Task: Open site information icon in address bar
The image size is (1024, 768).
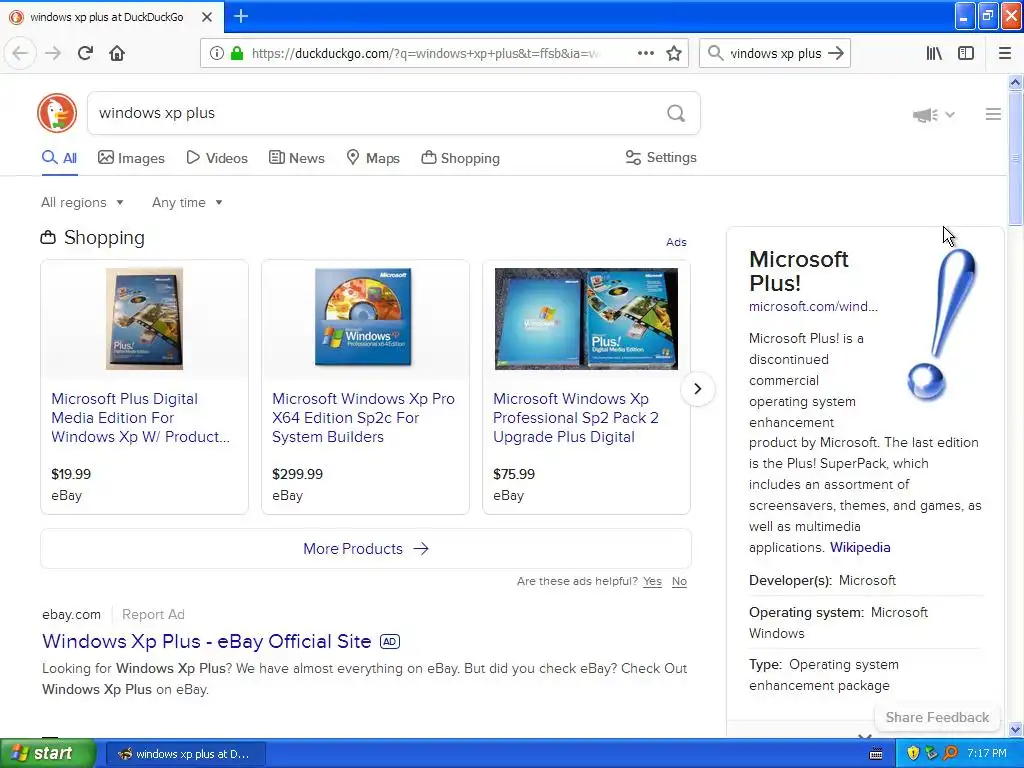Action: click(216, 53)
